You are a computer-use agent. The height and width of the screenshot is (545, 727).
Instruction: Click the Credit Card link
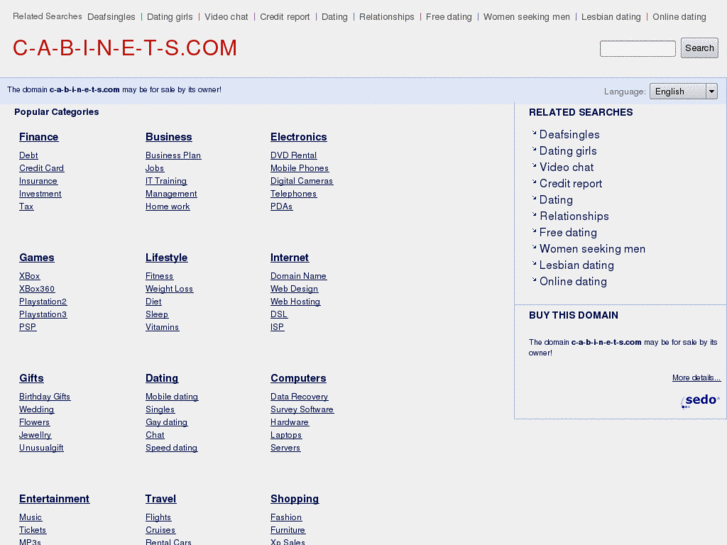click(42, 168)
